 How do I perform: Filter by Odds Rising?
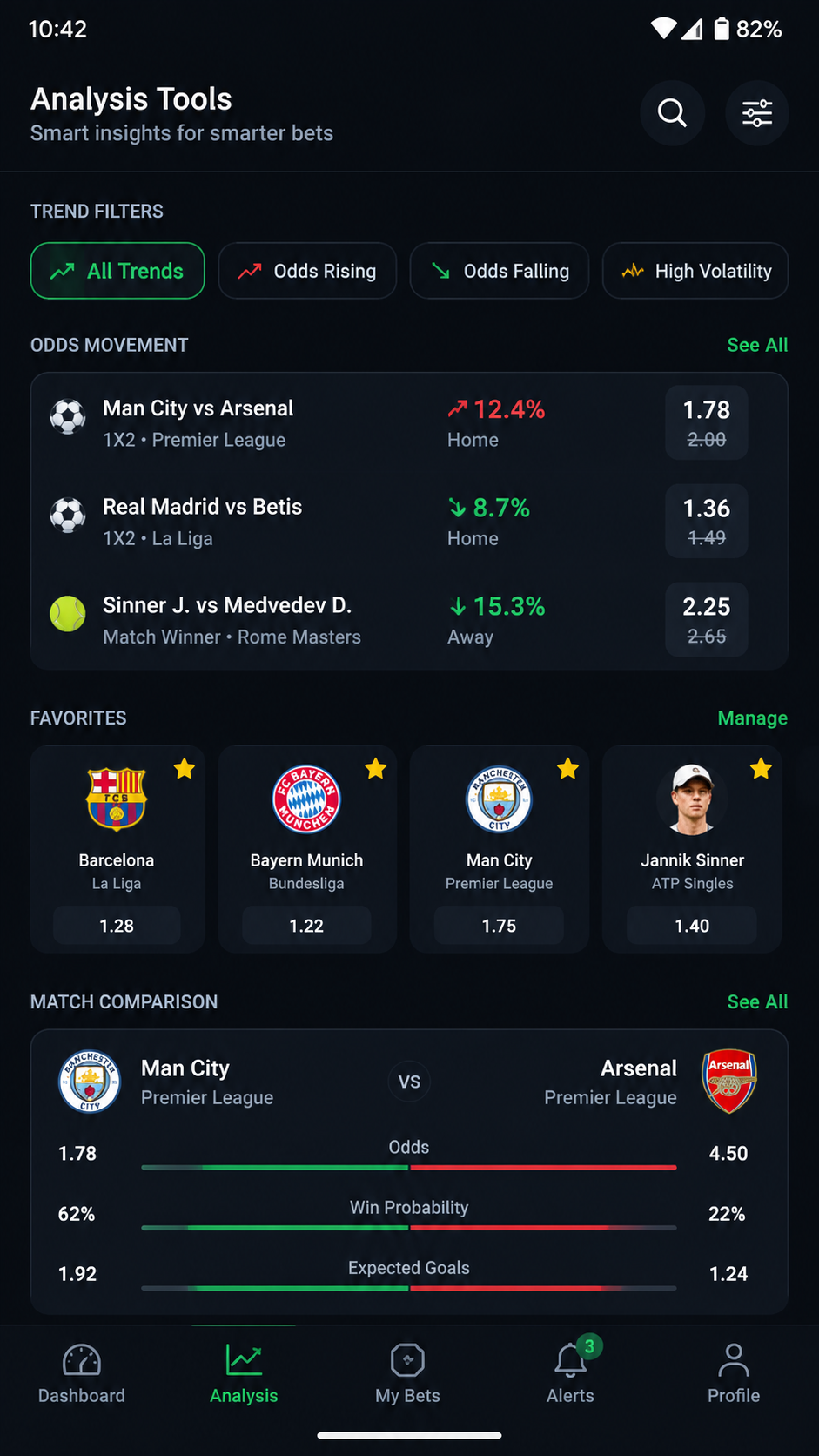pos(307,271)
